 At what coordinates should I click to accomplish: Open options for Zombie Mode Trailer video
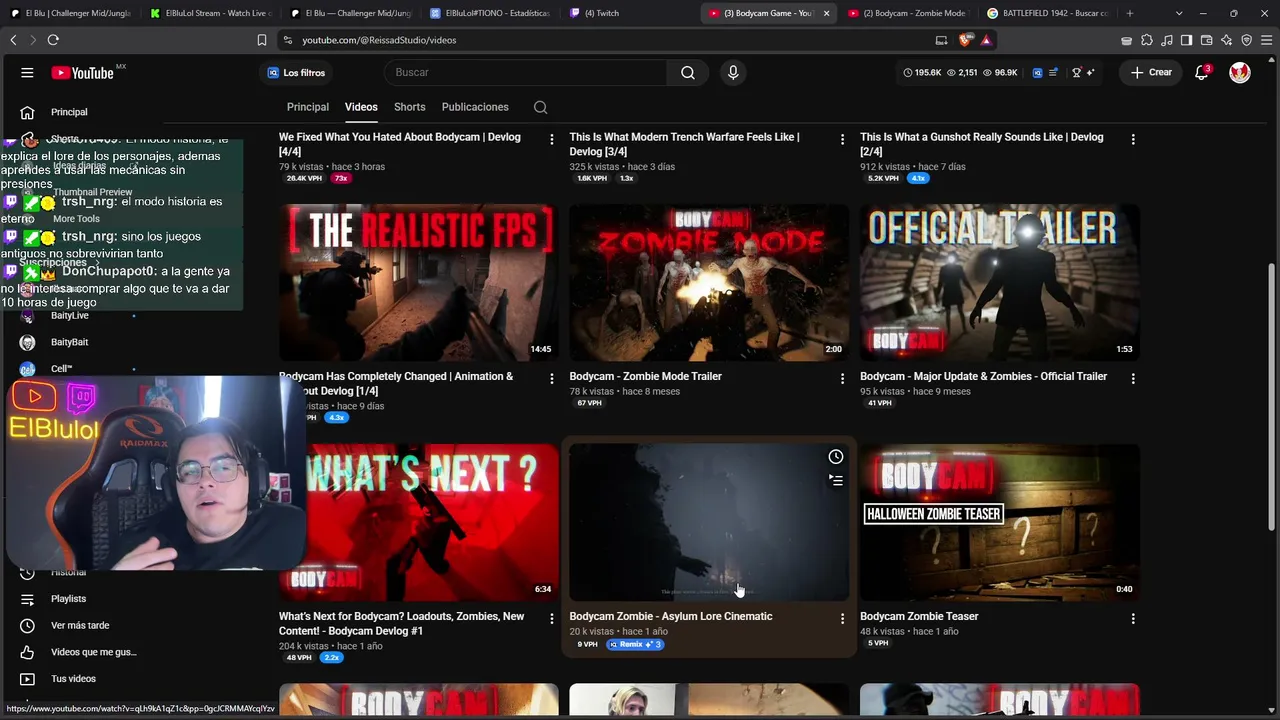842,379
